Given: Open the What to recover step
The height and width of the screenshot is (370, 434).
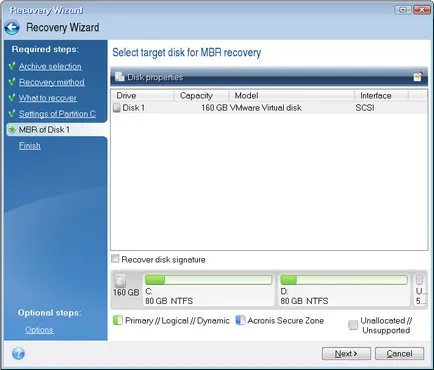Looking at the screenshot, I should [x=48, y=98].
